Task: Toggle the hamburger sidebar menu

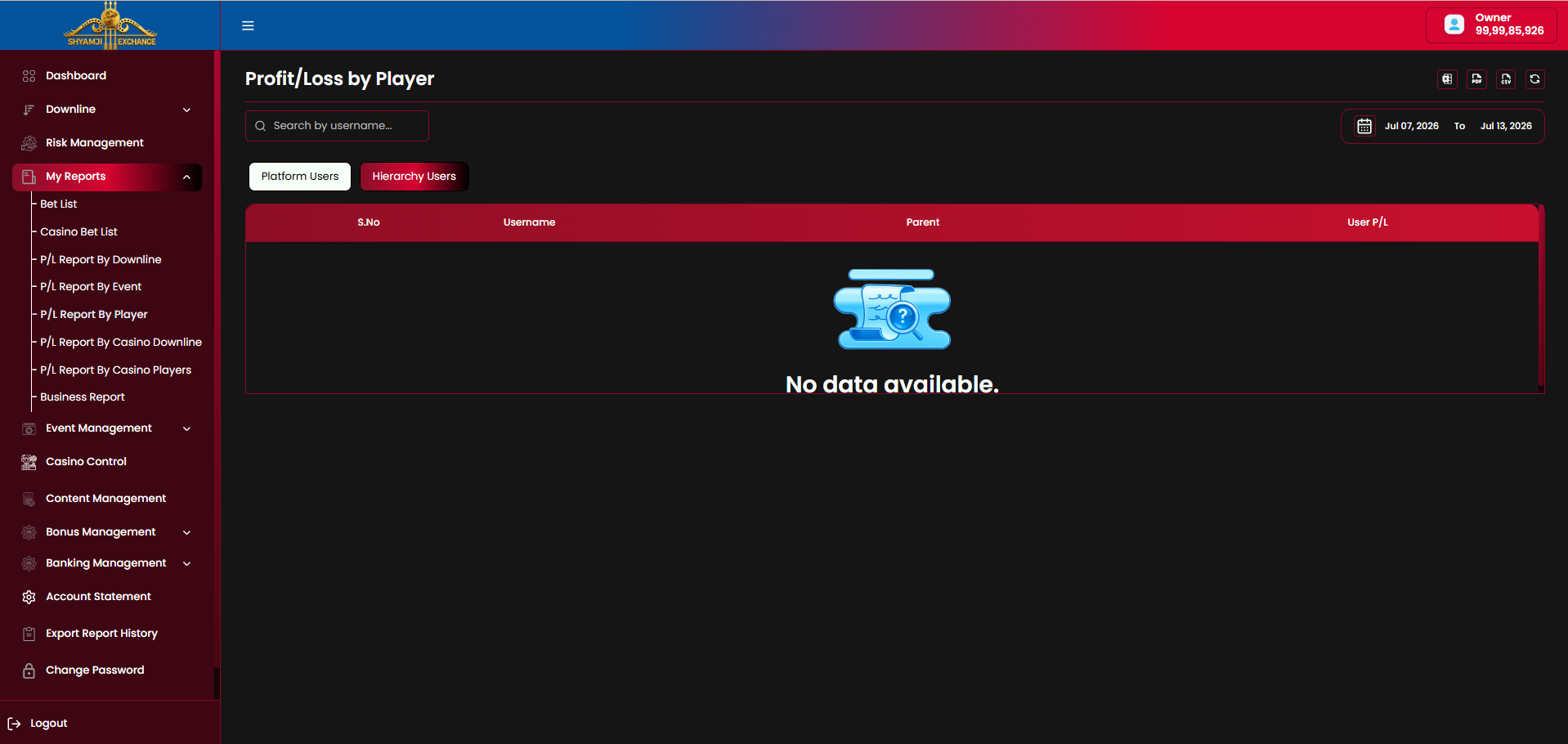Action: (x=248, y=25)
